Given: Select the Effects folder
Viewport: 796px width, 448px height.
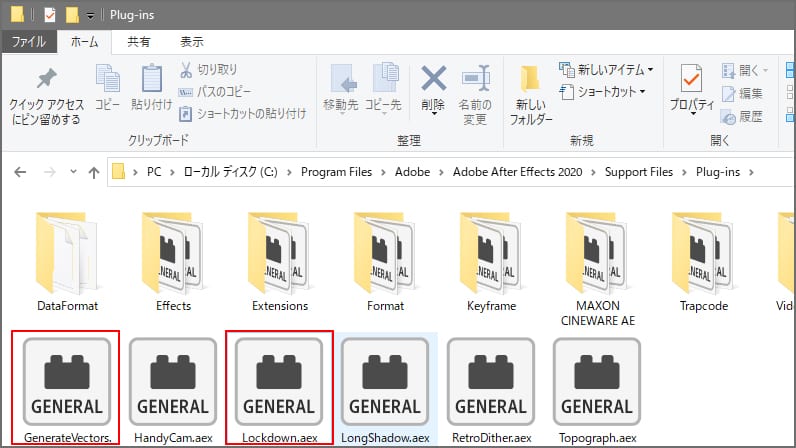Looking at the screenshot, I should [x=173, y=262].
